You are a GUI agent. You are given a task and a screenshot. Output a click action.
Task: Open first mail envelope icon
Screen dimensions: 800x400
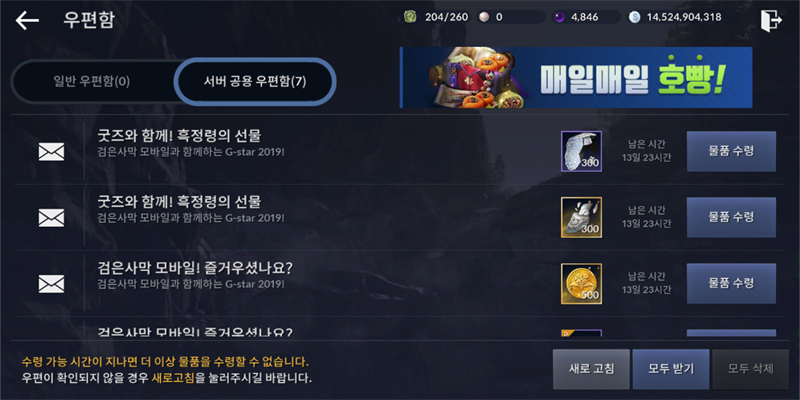(52, 152)
